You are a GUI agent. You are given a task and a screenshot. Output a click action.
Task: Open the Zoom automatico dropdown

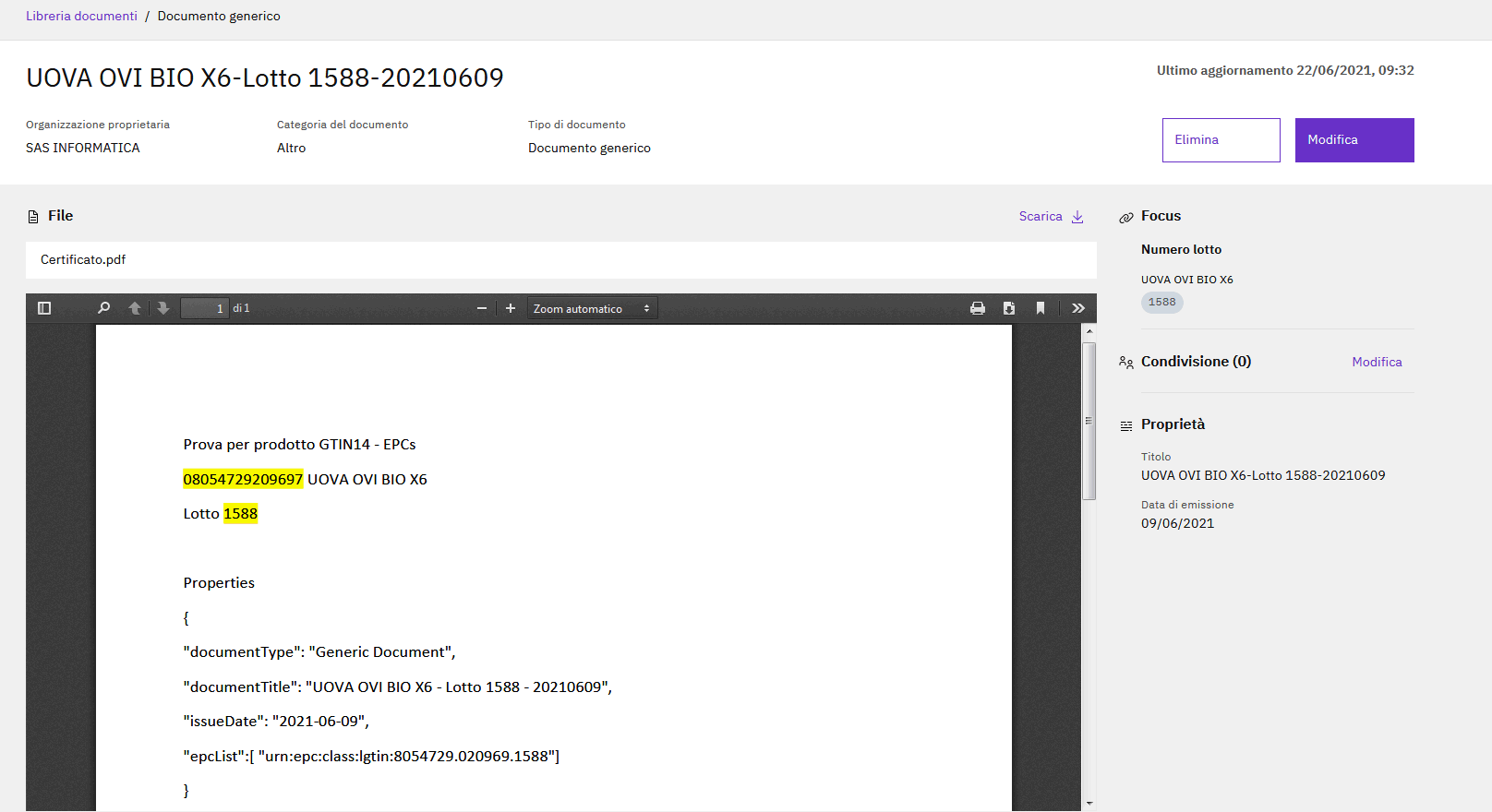(x=592, y=308)
